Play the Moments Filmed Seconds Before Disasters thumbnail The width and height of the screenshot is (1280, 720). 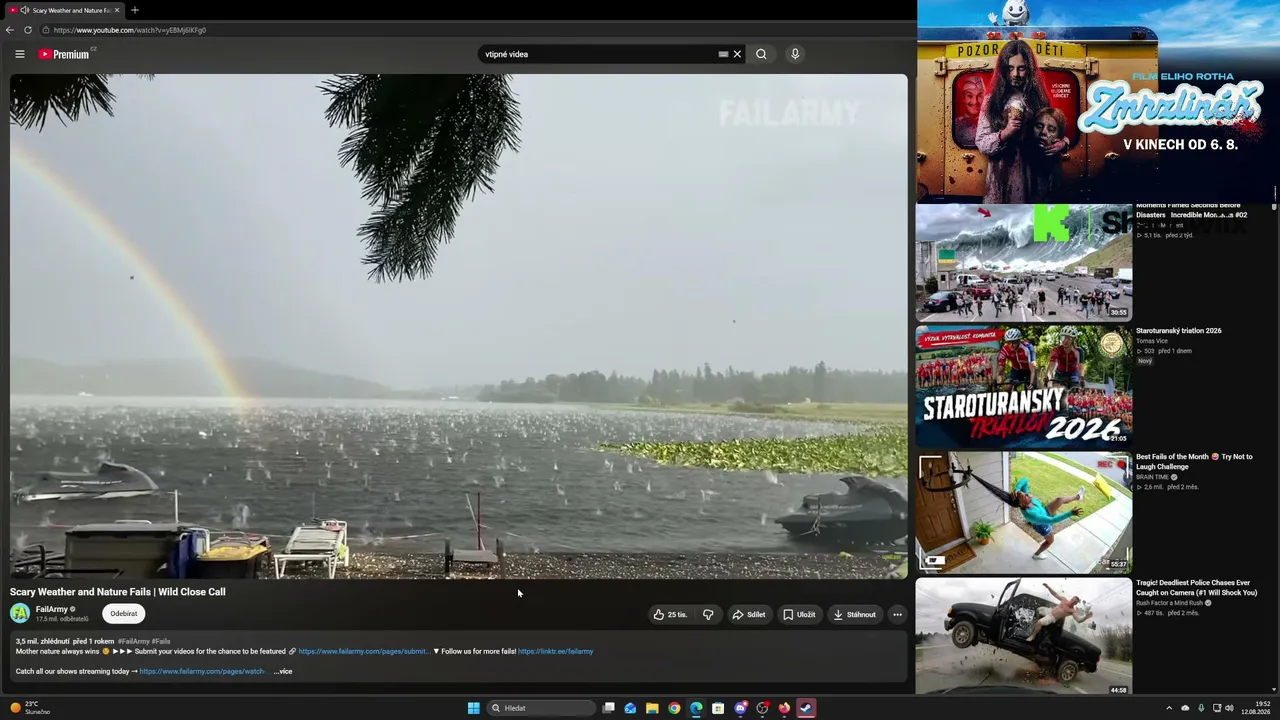(x=1024, y=261)
